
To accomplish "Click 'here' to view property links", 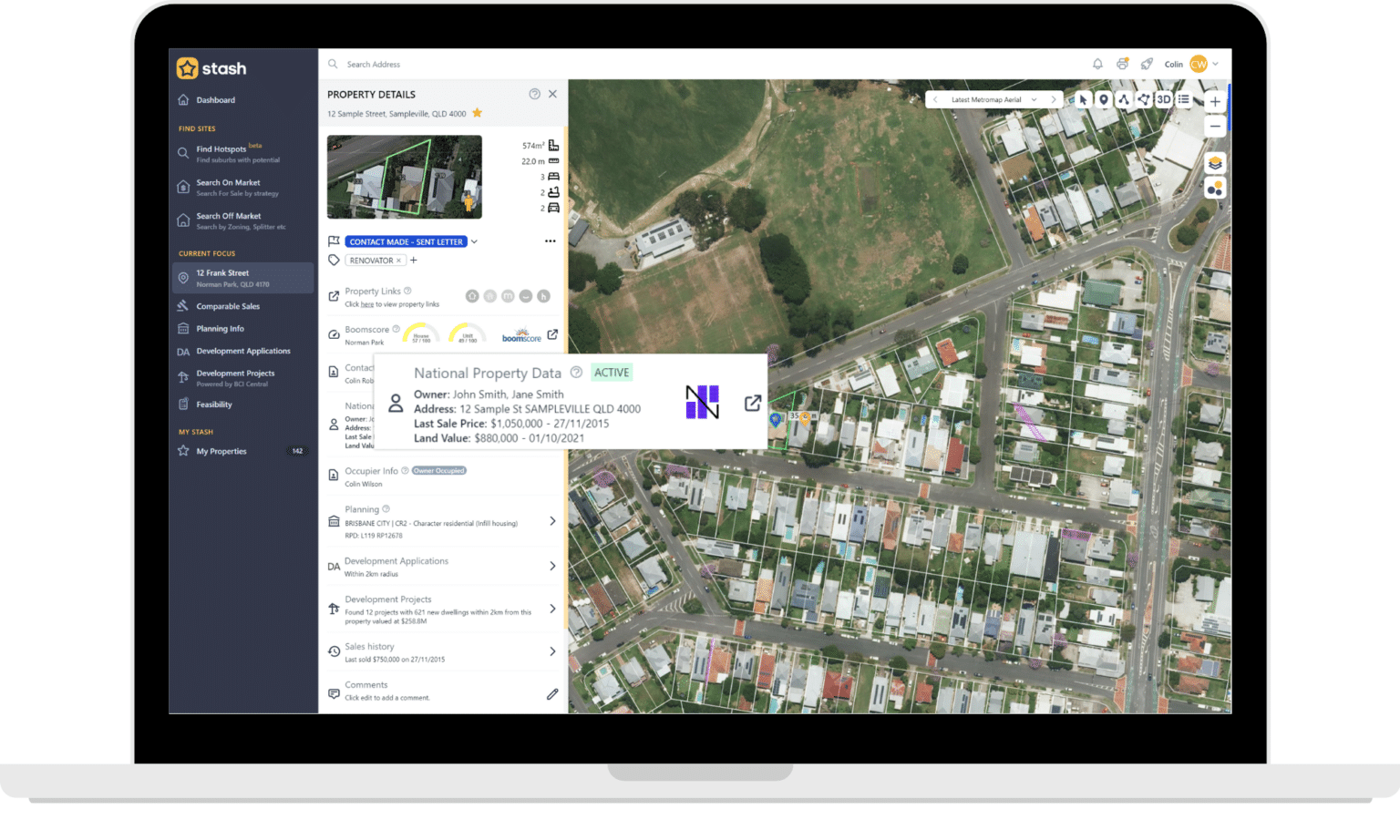I will click(x=368, y=304).
